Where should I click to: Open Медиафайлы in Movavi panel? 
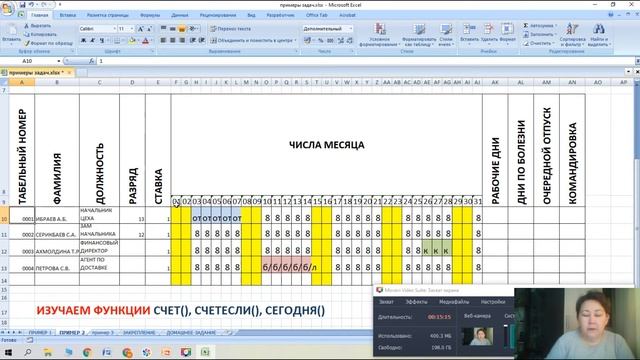coord(454,302)
